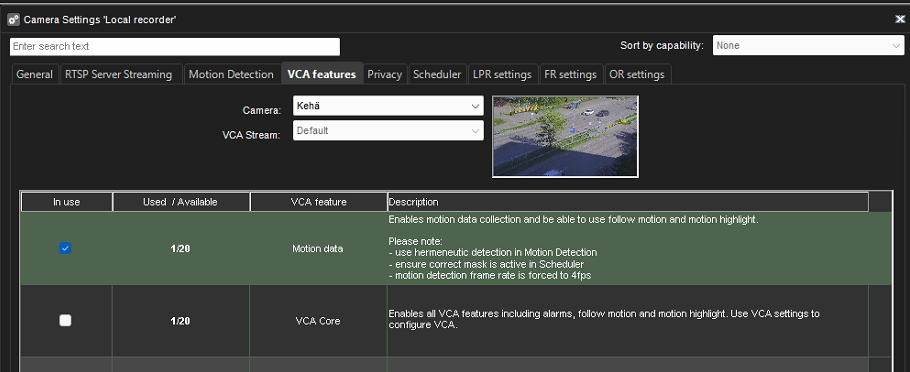The width and height of the screenshot is (910, 372).
Task: Click the VCA feature column header
Action: [319, 202]
